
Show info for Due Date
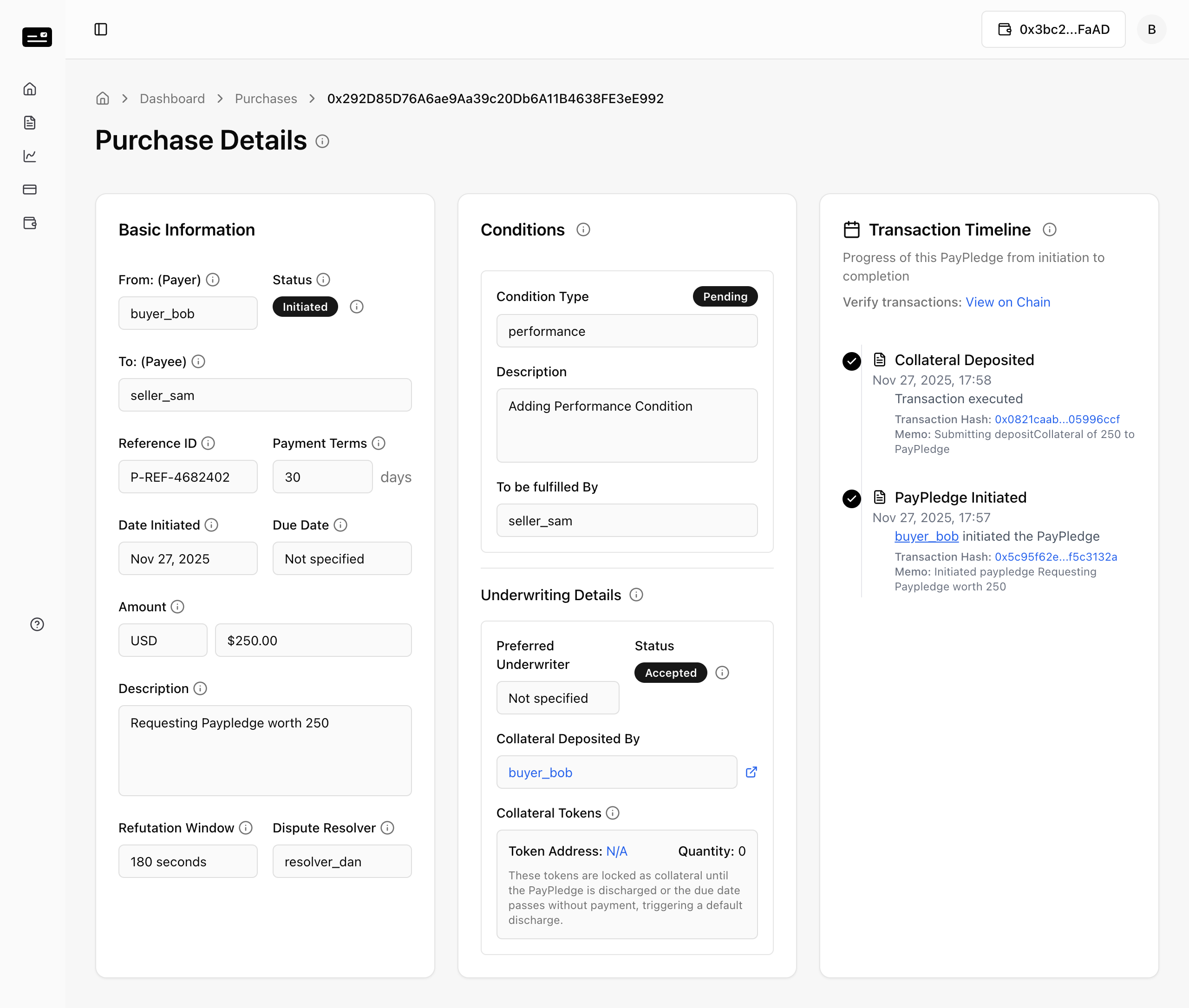(x=340, y=524)
